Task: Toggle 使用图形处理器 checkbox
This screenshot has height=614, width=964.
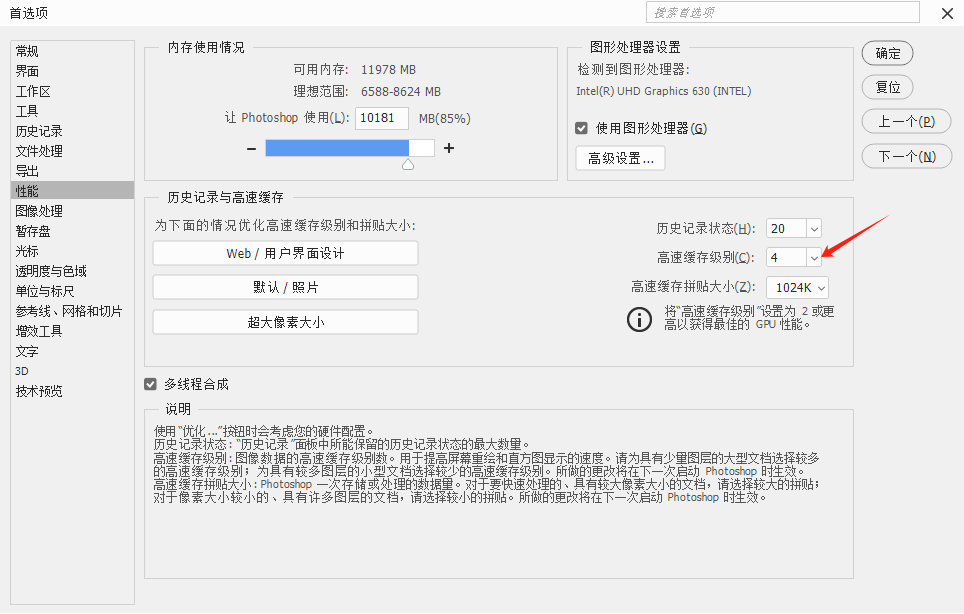Action: 581,128
